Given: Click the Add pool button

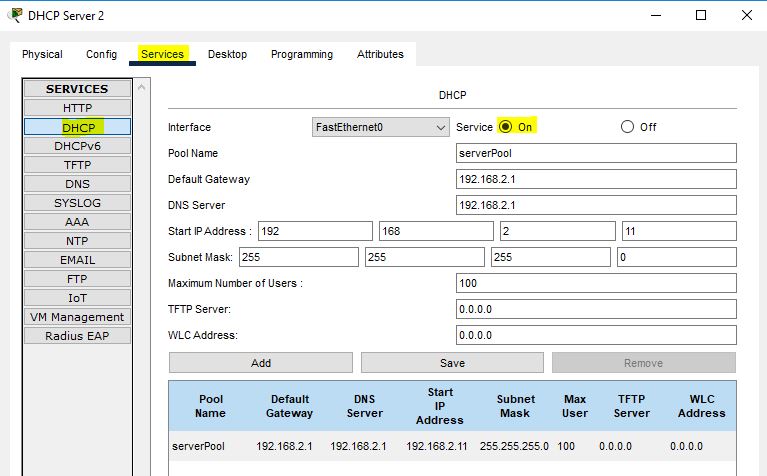Looking at the screenshot, I should (x=261, y=363).
